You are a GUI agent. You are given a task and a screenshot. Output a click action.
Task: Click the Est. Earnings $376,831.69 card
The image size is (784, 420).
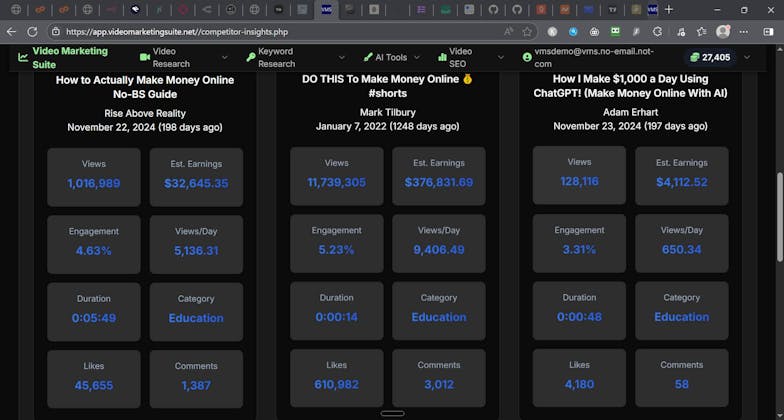pos(438,176)
